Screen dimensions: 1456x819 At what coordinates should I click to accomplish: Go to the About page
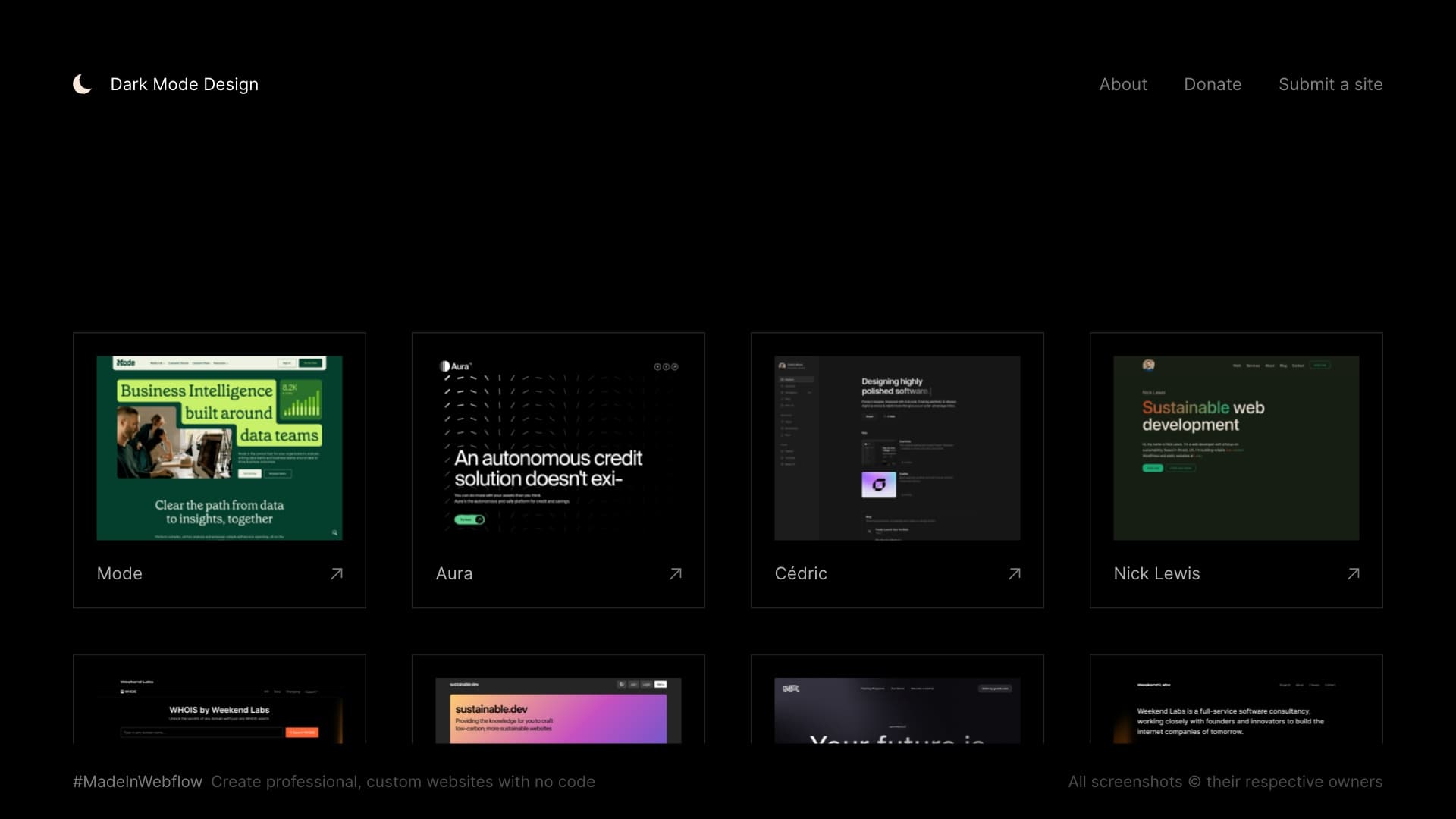(1123, 84)
